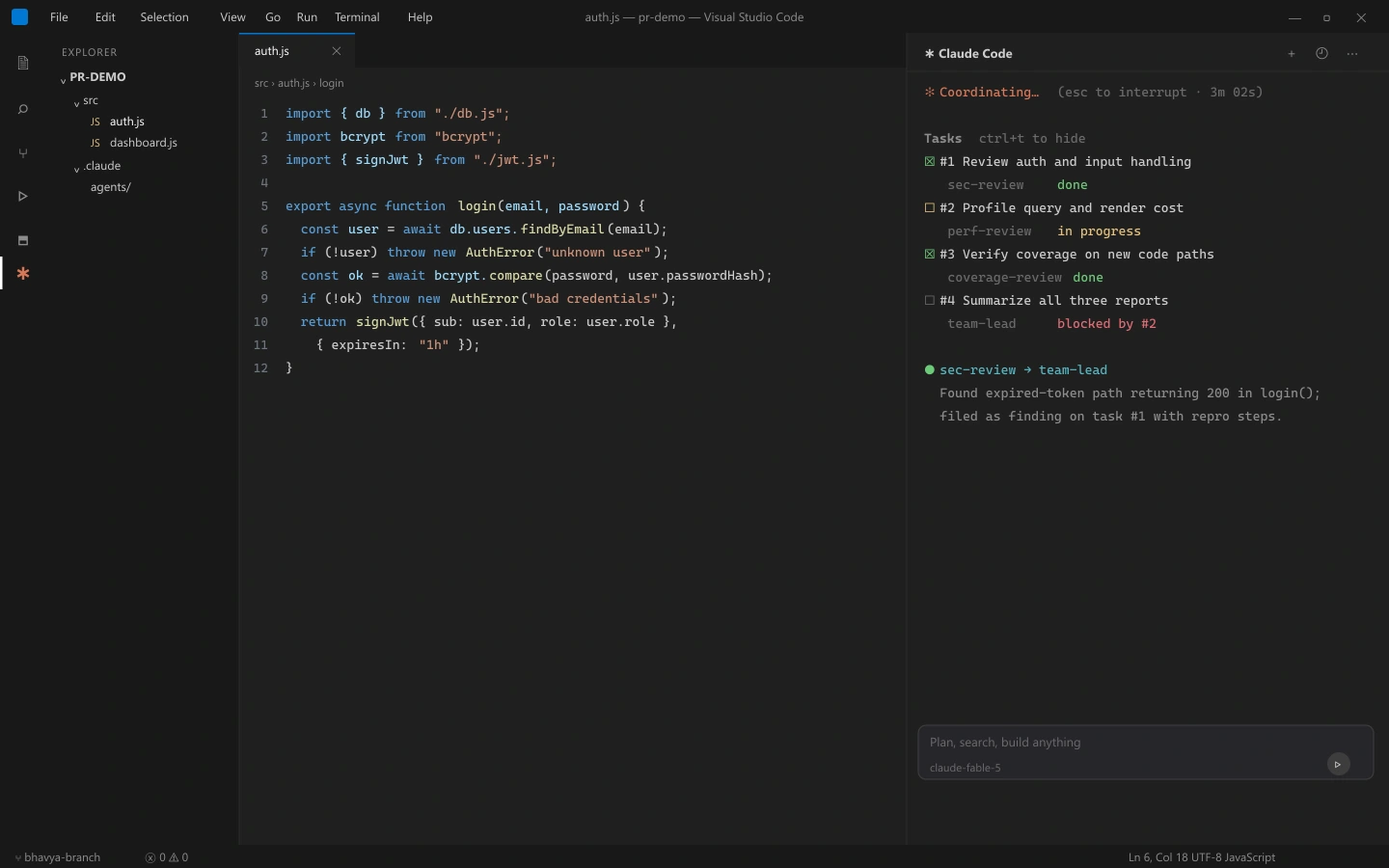Collapse the .claude folder chevron
1389x868 pixels.
click(77, 168)
